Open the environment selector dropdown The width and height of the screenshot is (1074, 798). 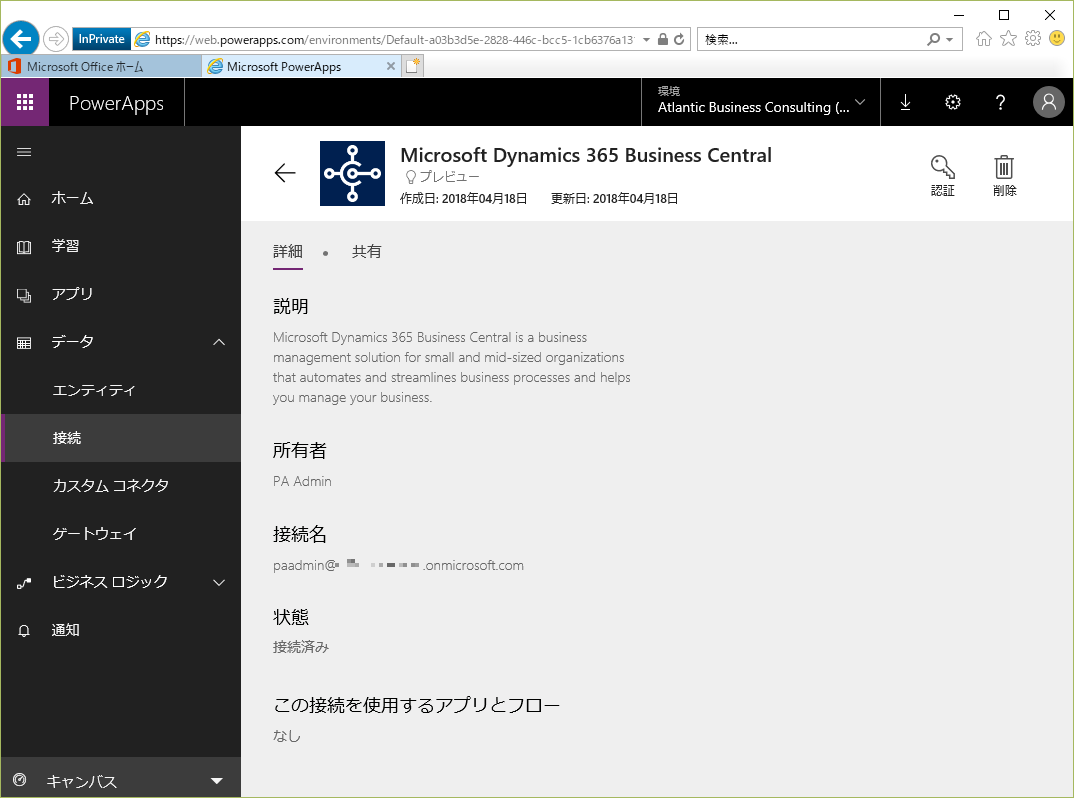point(760,102)
